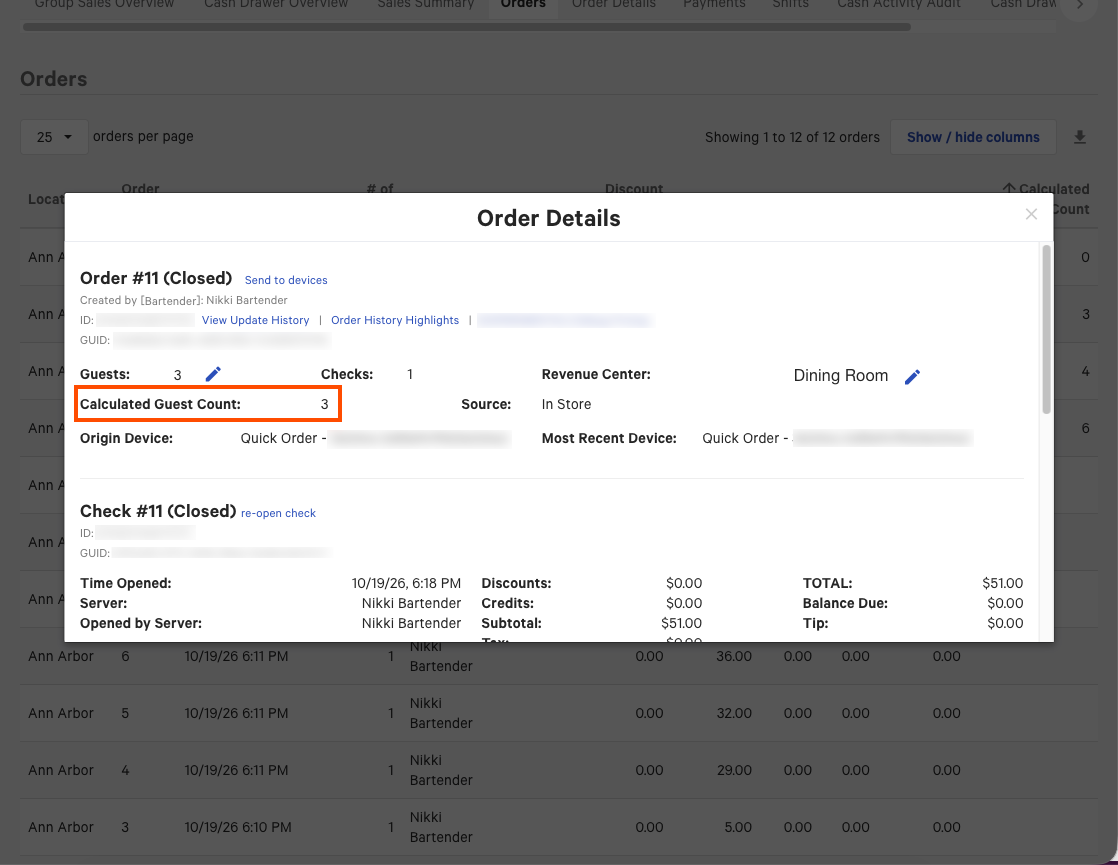
Task: Click Showing 1 to 12 of 12 orders text
Action: click(x=792, y=137)
